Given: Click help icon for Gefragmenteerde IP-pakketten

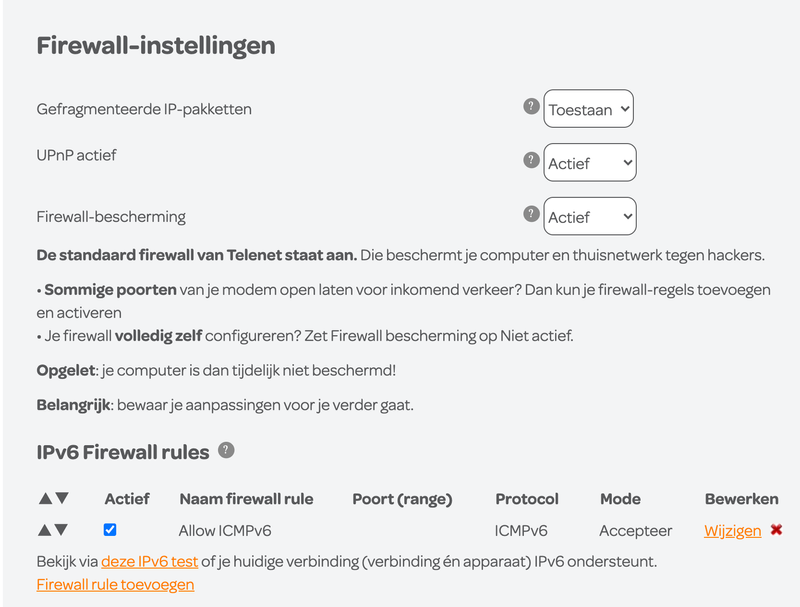Looking at the screenshot, I should pos(531,106).
